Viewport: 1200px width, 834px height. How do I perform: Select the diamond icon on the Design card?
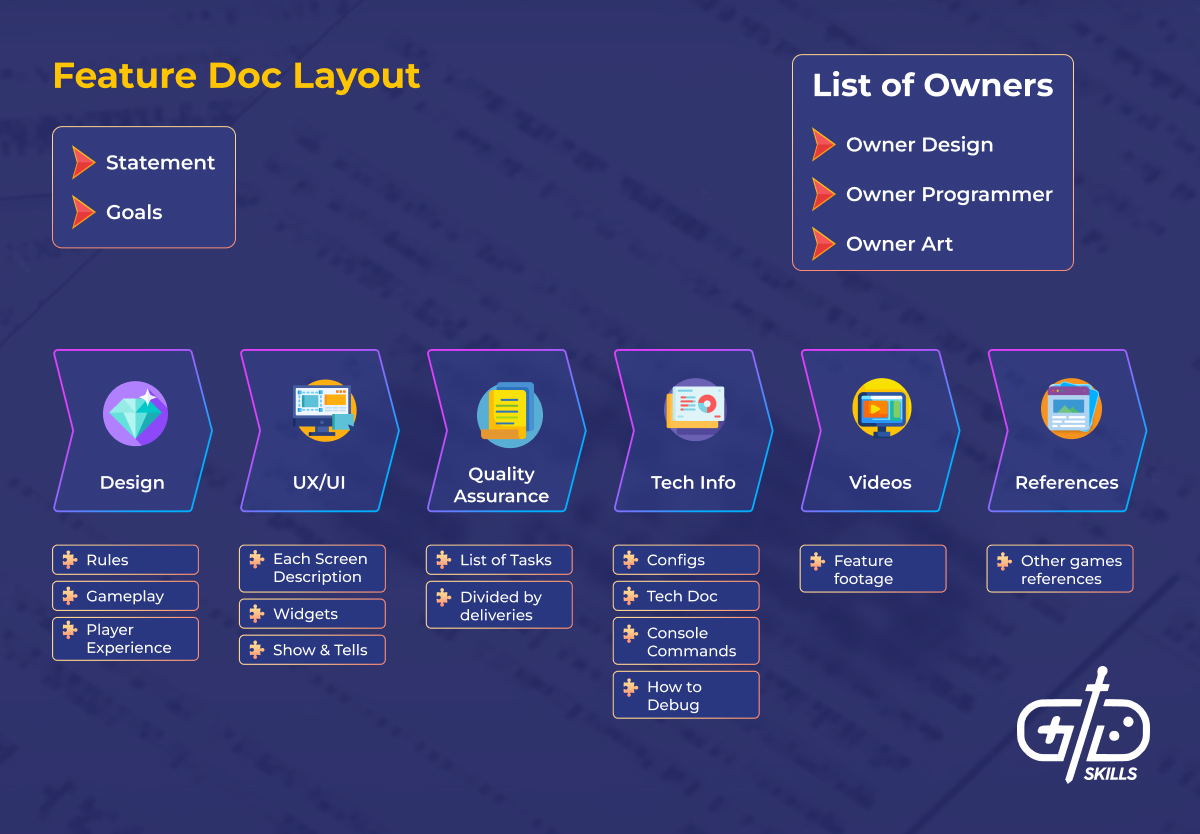[x=133, y=411]
